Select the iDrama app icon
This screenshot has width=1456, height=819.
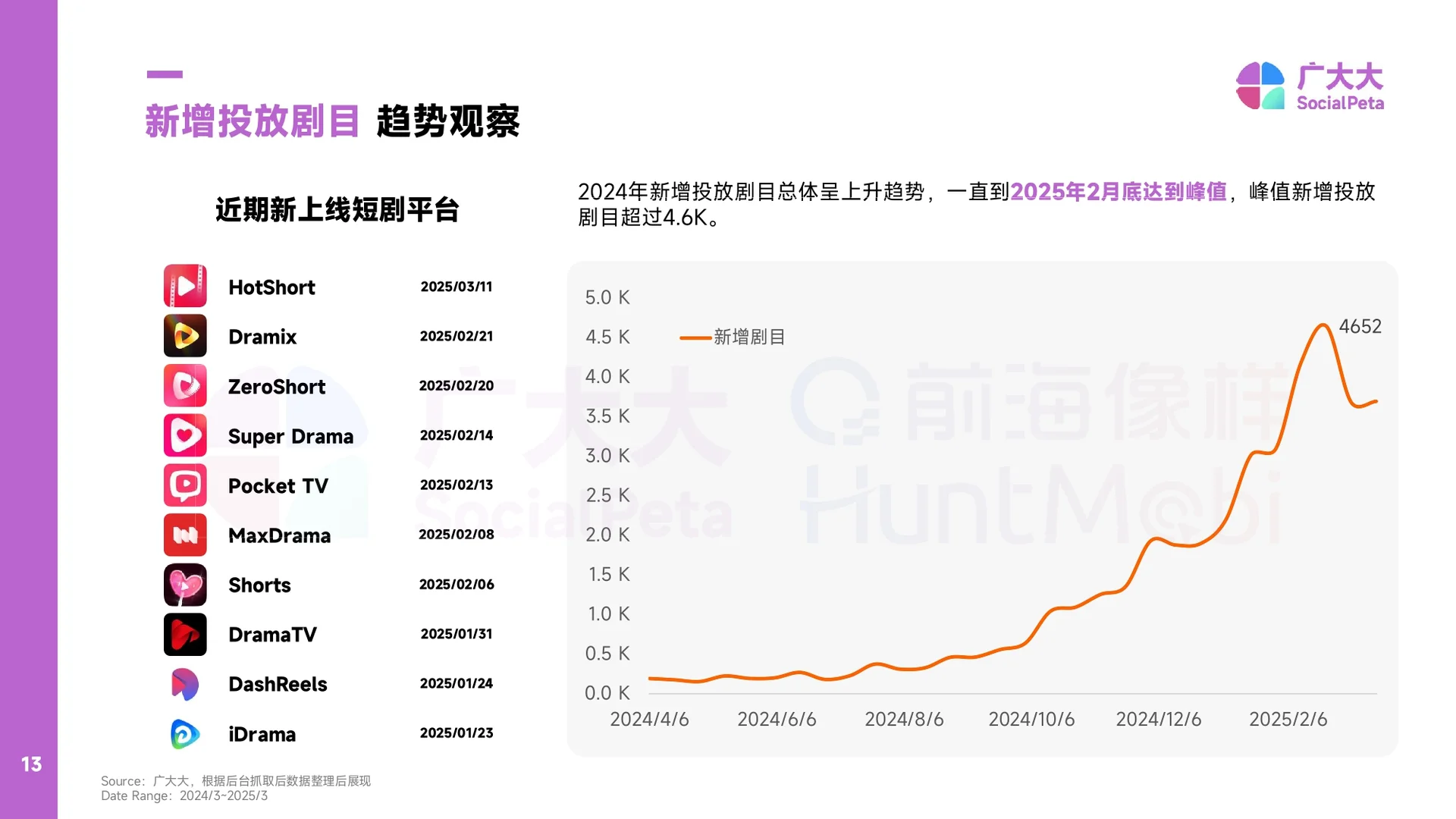[184, 733]
